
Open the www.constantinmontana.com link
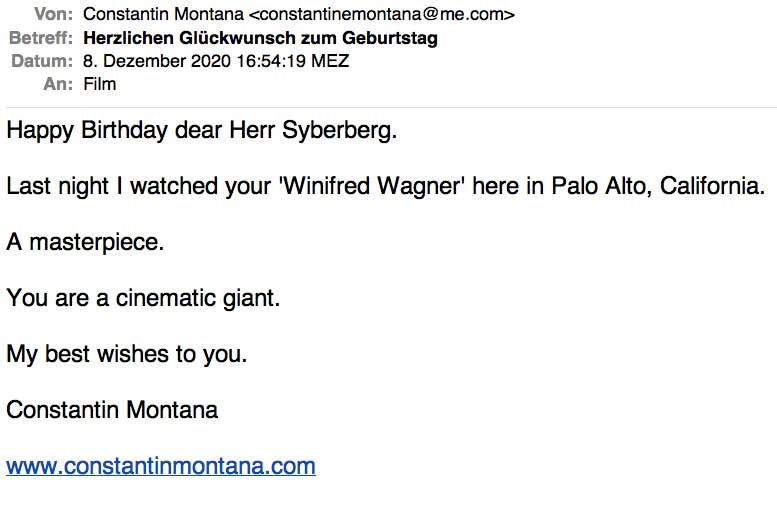point(161,466)
